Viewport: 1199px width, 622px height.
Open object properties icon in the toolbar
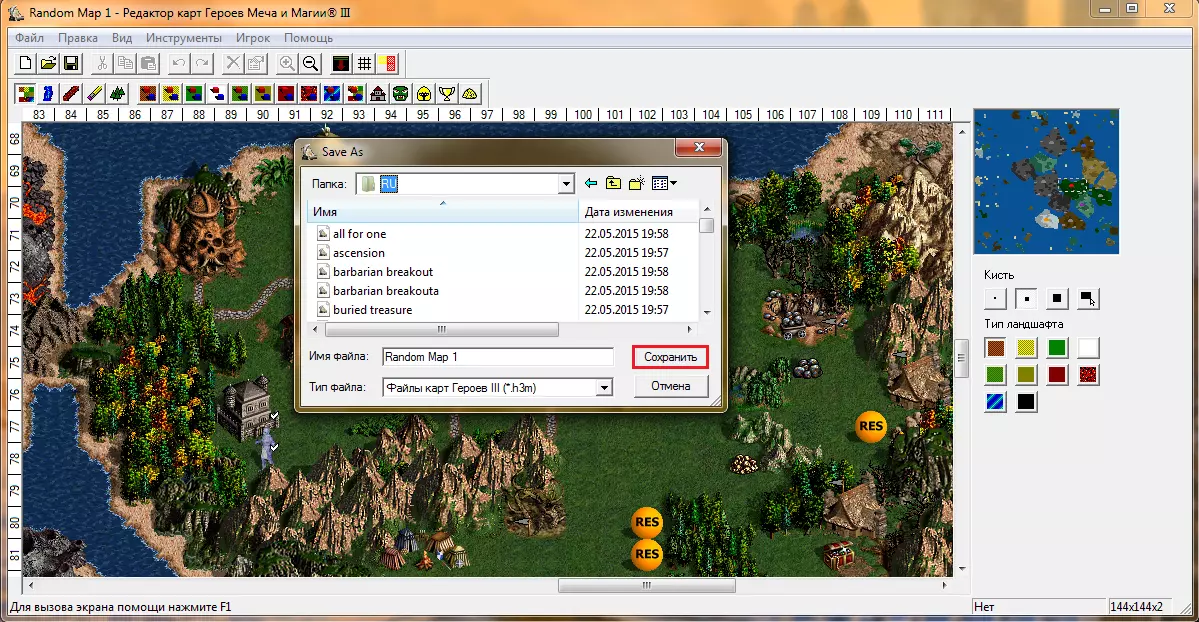(256, 64)
